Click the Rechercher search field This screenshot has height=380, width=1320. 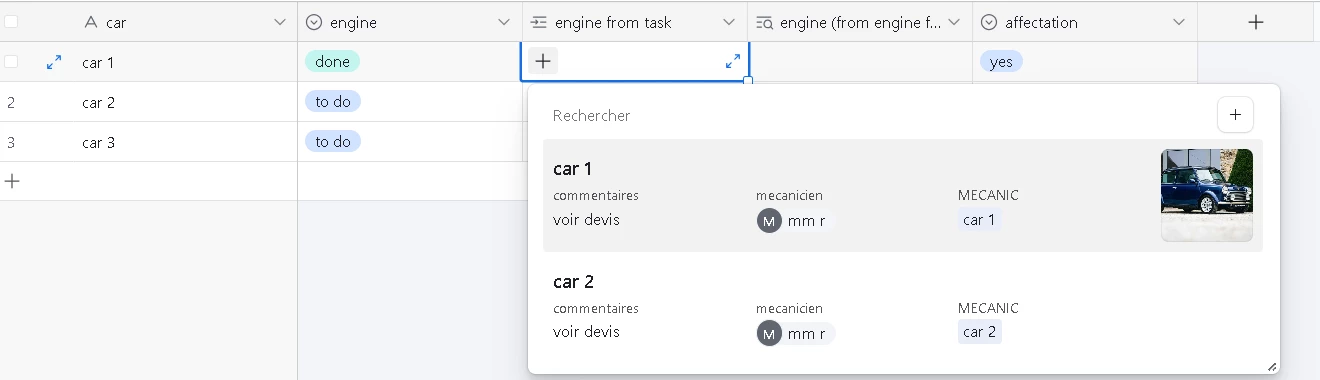click(875, 116)
